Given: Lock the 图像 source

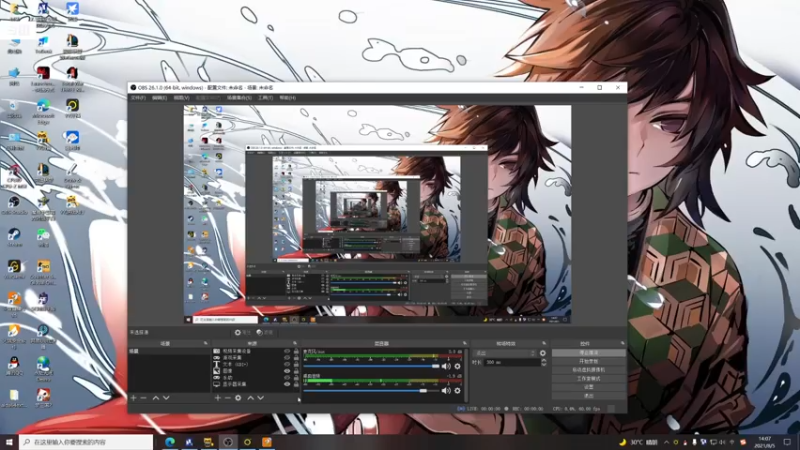Looking at the screenshot, I should pyautogui.click(x=296, y=371).
